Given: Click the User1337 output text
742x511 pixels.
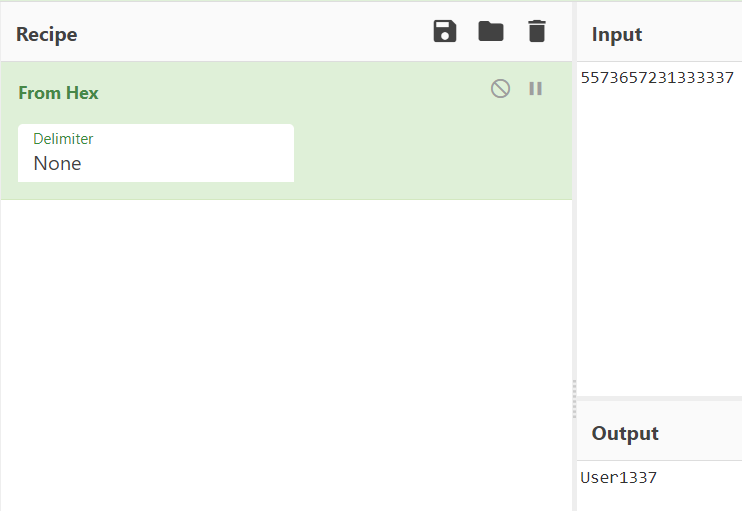Looking at the screenshot, I should coord(619,478).
